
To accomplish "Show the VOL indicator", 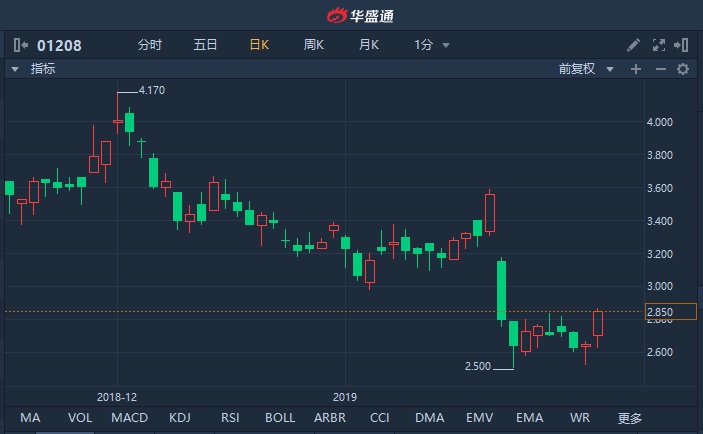I will click(80, 418).
